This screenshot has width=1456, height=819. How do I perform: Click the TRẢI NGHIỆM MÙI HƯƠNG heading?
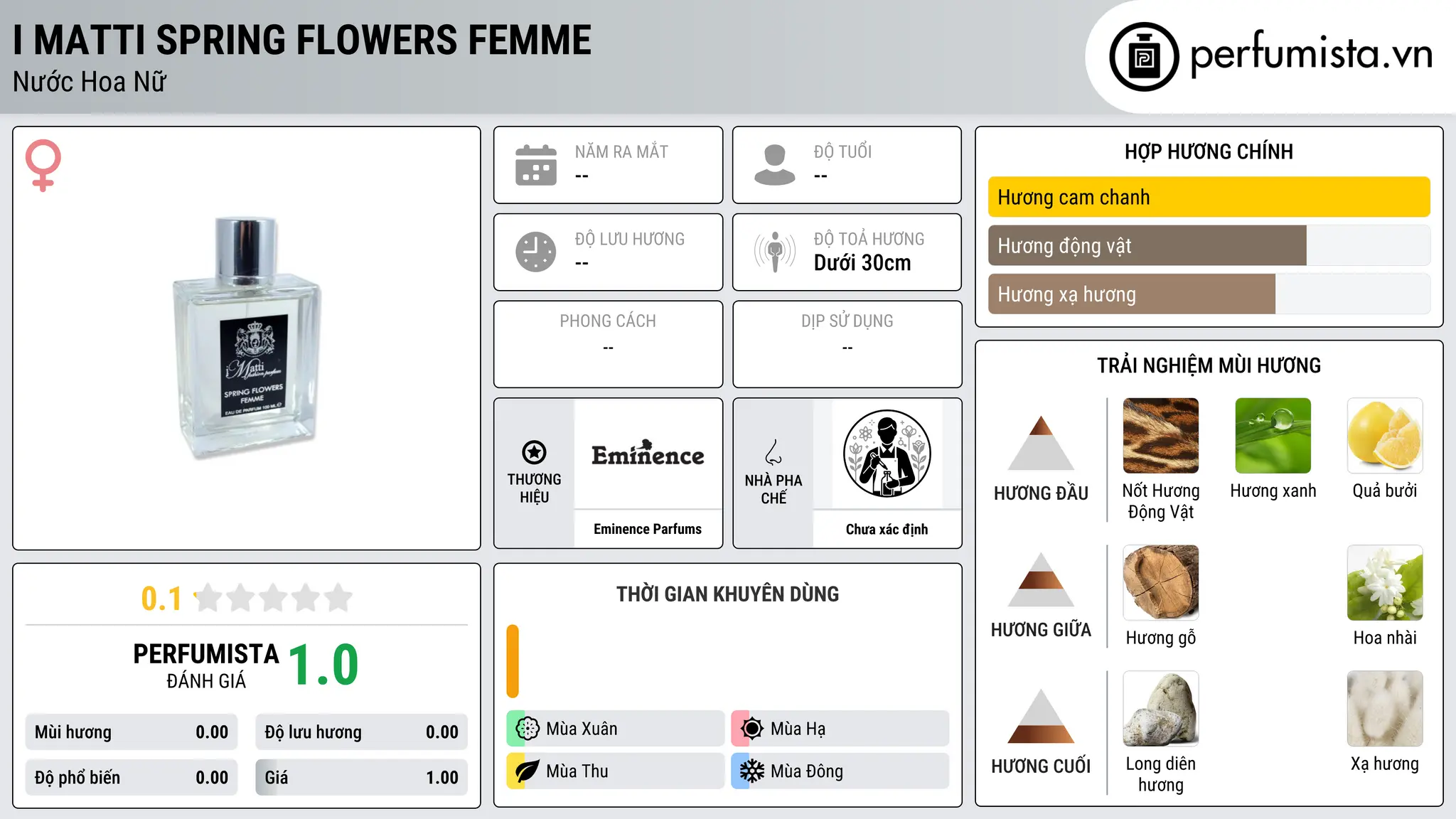click(x=1209, y=365)
